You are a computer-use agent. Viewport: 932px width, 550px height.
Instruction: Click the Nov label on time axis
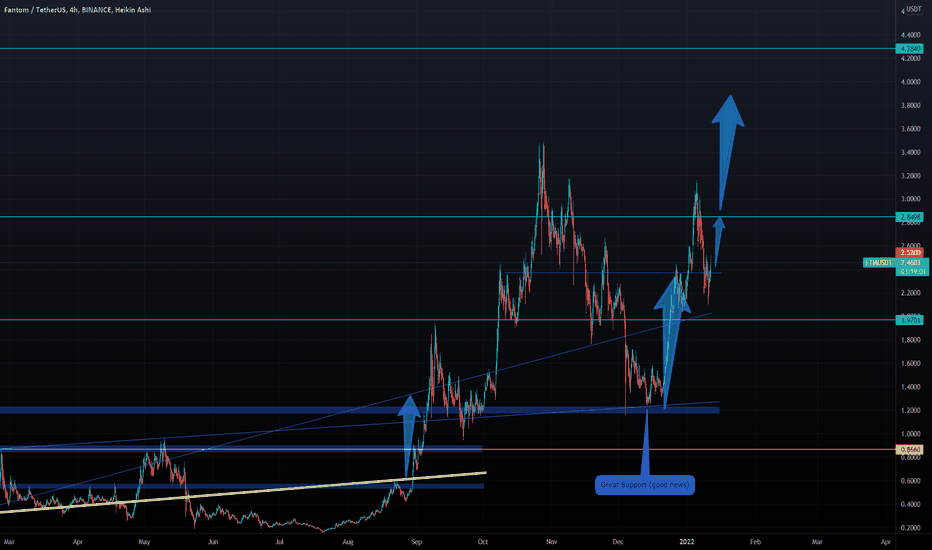[x=552, y=542]
